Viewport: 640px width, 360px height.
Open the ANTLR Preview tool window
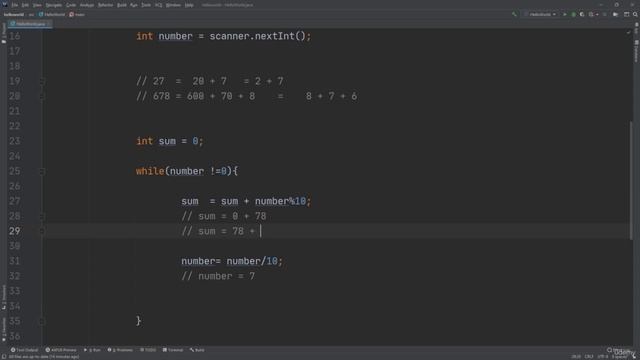tap(61, 350)
